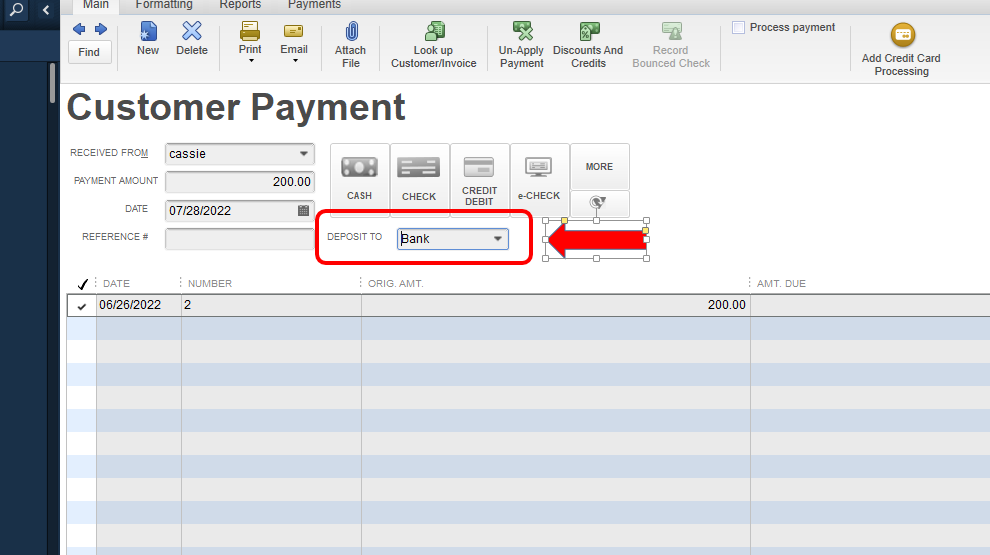Click the AMT. DUE column header
Screen dimensions: 990x555
click(781, 283)
